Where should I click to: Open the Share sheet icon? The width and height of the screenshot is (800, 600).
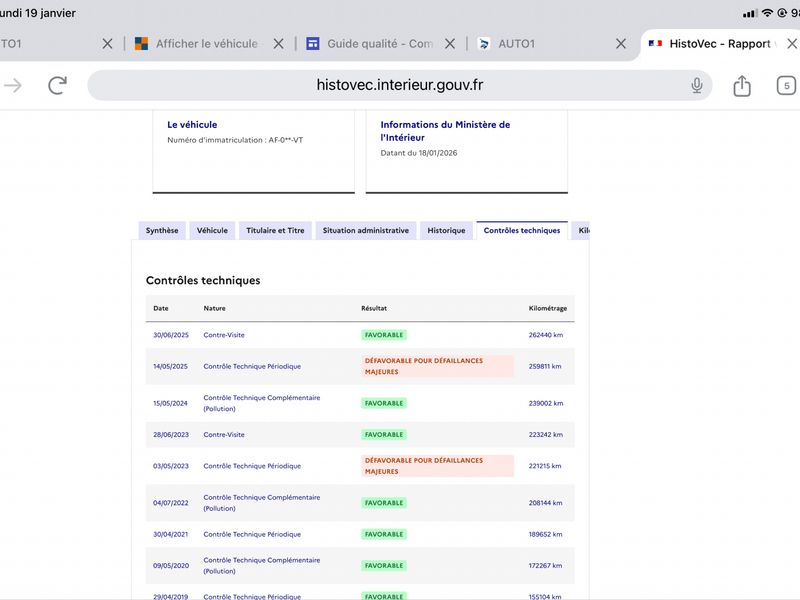click(x=742, y=86)
